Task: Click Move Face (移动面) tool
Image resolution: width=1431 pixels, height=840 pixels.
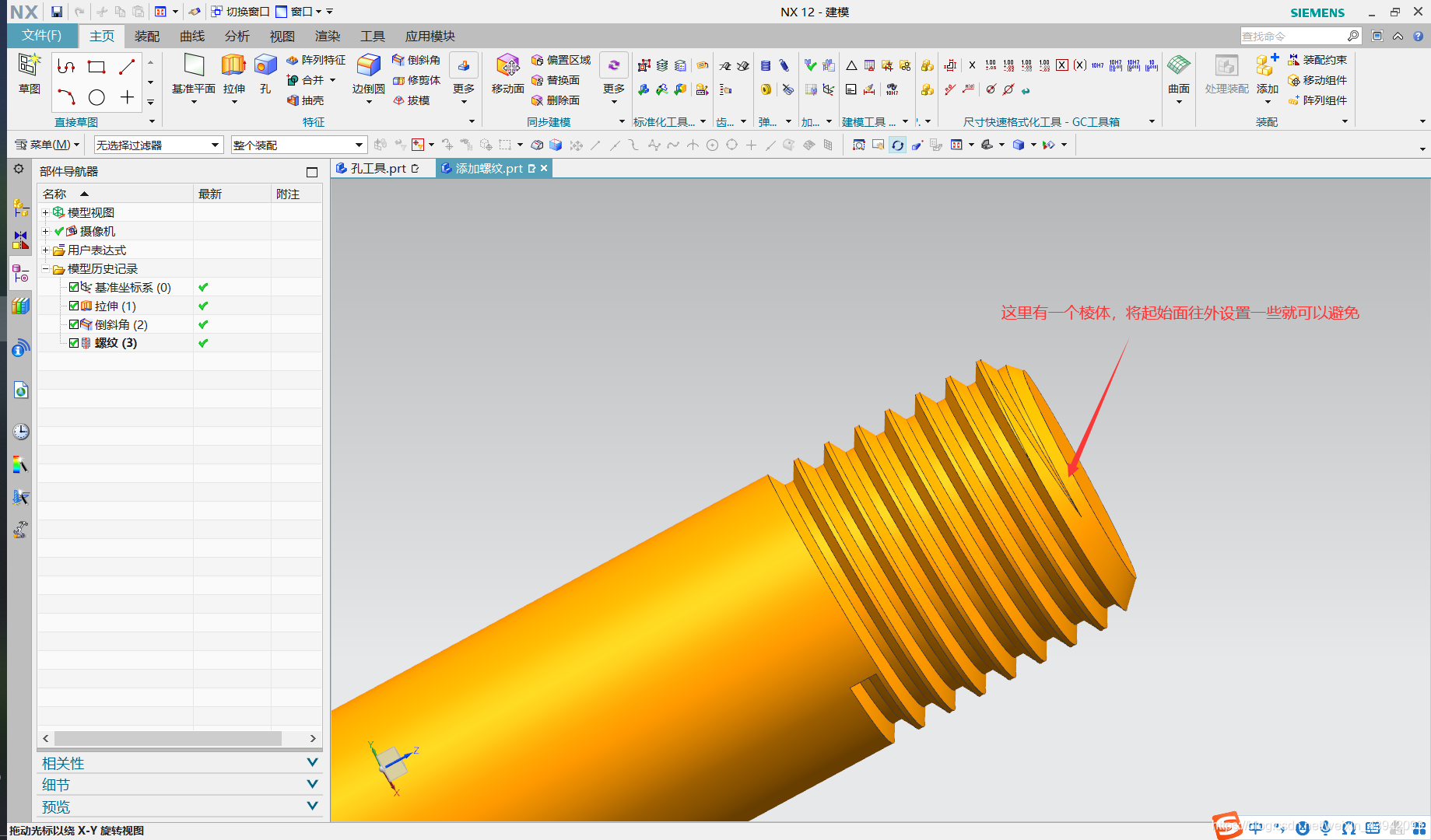Action: 507,75
